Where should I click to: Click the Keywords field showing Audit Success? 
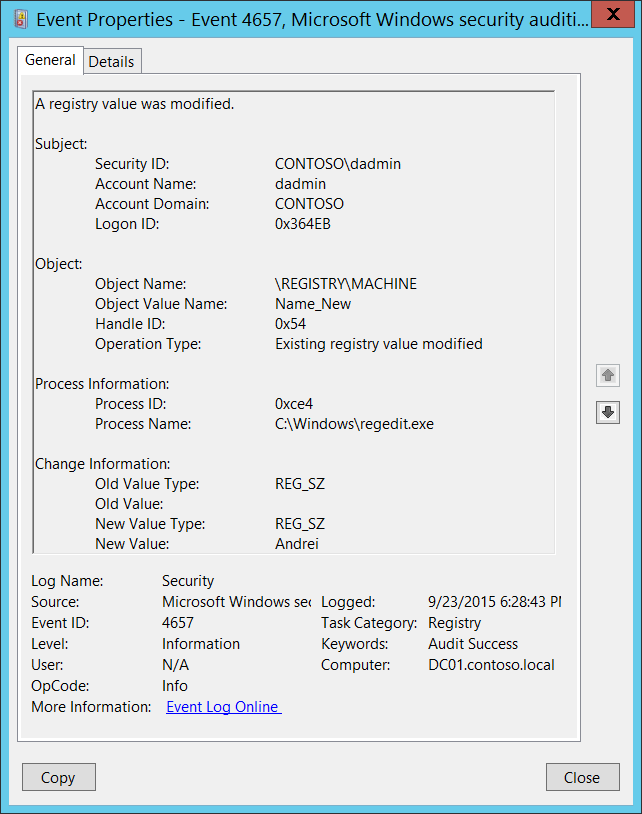(473, 644)
